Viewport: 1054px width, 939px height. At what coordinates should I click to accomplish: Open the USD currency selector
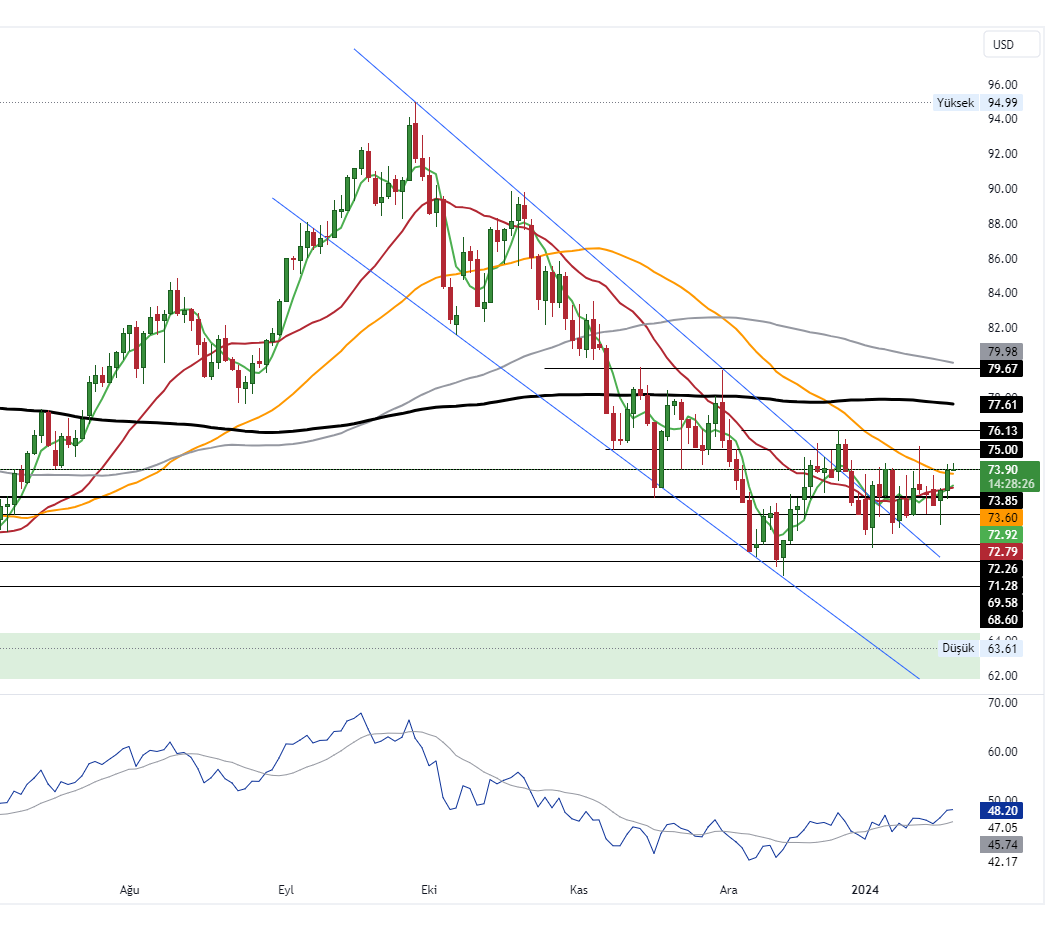tap(1002, 44)
